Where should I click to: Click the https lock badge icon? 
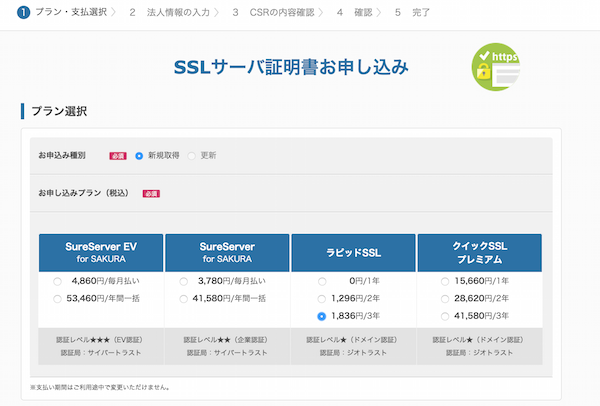(x=496, y=67)
